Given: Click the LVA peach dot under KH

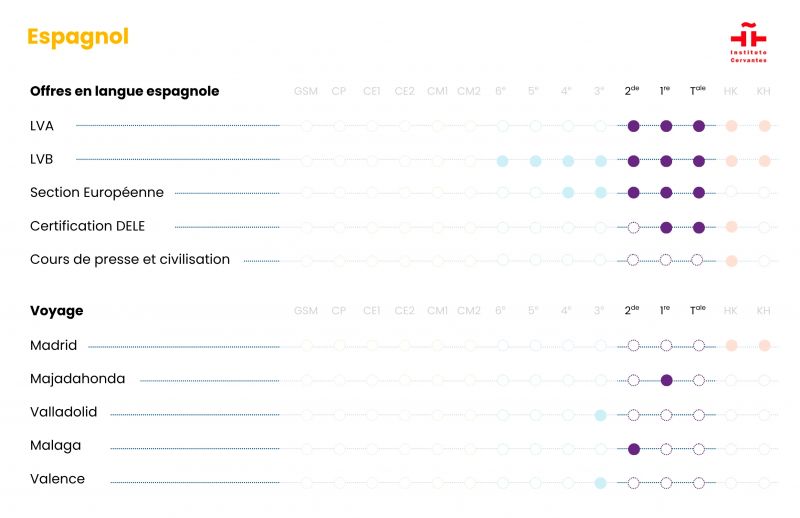Looking at the screenshot, I should tap(764, 126).
